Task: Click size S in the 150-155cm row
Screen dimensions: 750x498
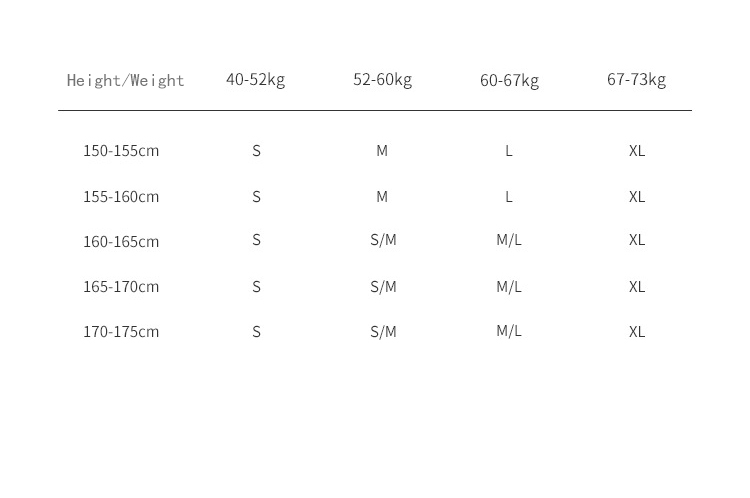Action: tap(256, 151)
